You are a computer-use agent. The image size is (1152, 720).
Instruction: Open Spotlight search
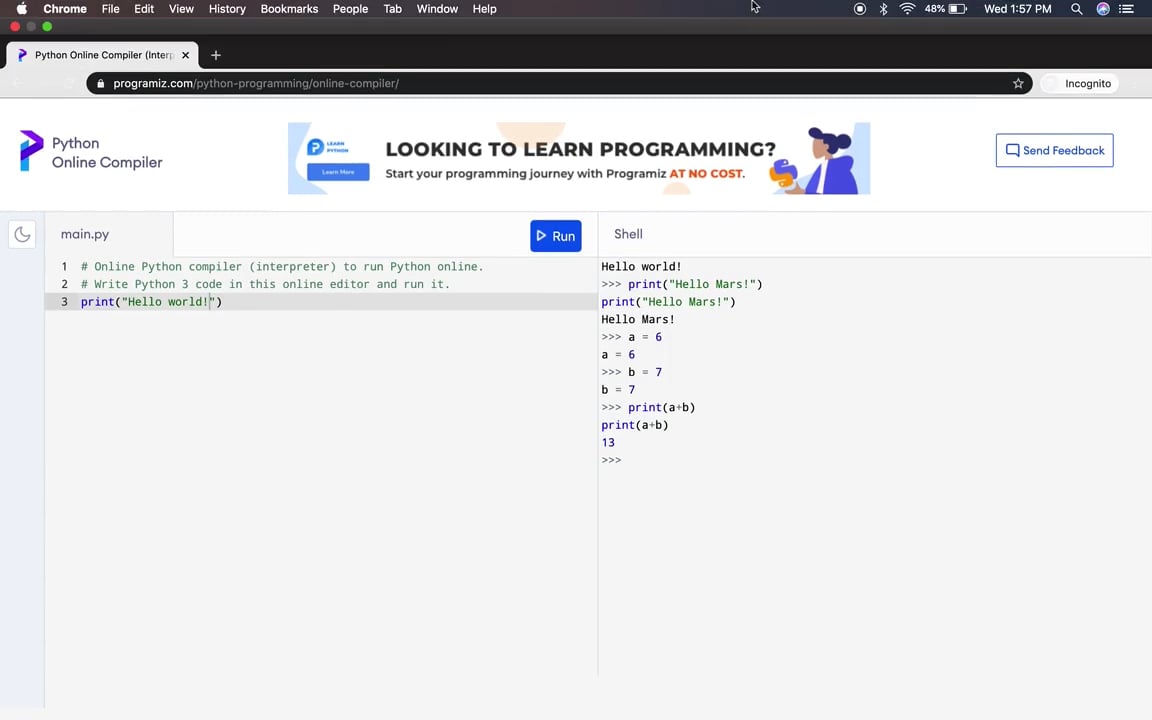click(1076, 9)
